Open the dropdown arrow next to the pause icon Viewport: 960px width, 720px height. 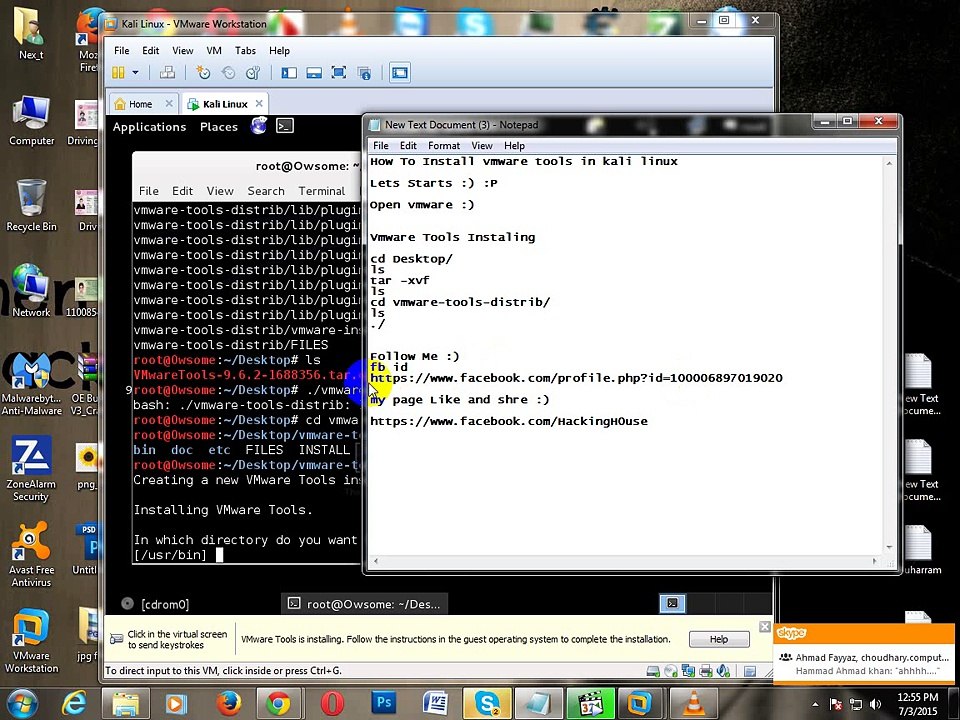[x=135, y=73]
